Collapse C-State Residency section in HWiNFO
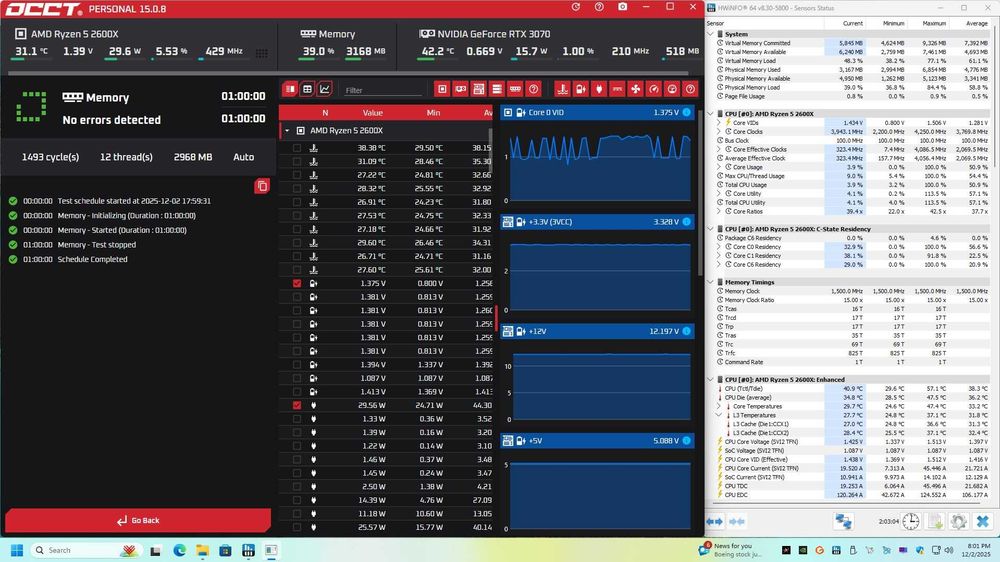This screenshot has height=562, width=1000. coord(710,228)
